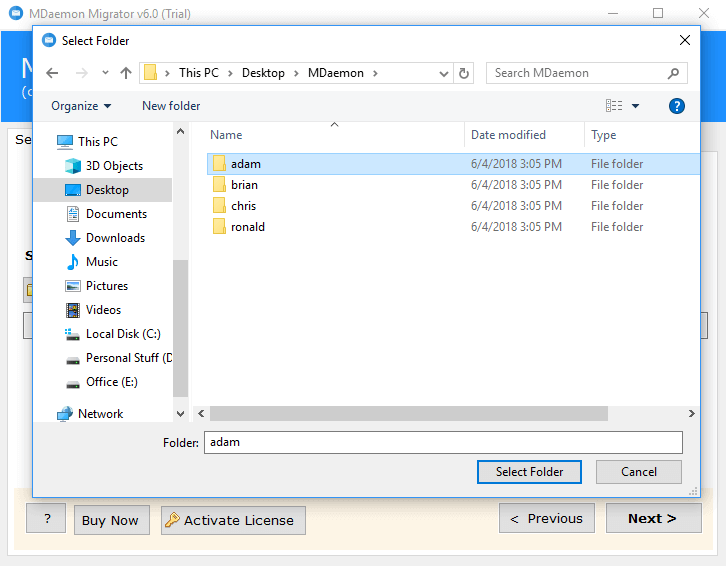This screenshot has height=566, width=726.
Task: Click the sidebar vertical scrollbar thumb
Action: pos(181,328)
